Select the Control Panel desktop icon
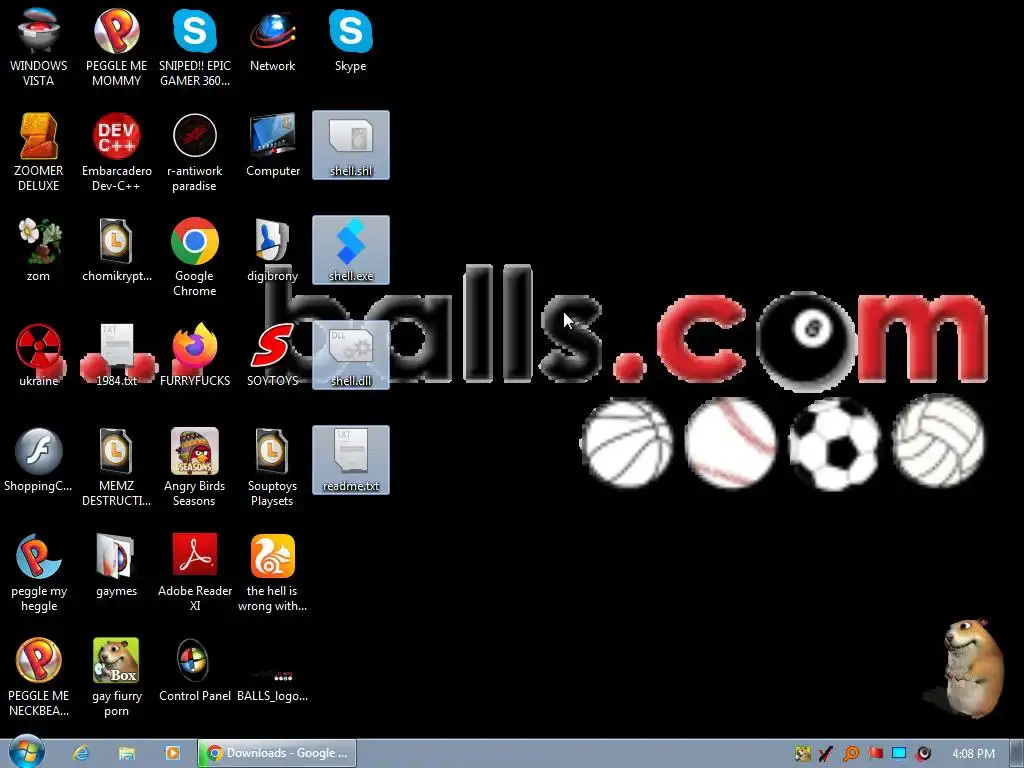Viewport: 1024px width, 768px height. tap(195, 671)
